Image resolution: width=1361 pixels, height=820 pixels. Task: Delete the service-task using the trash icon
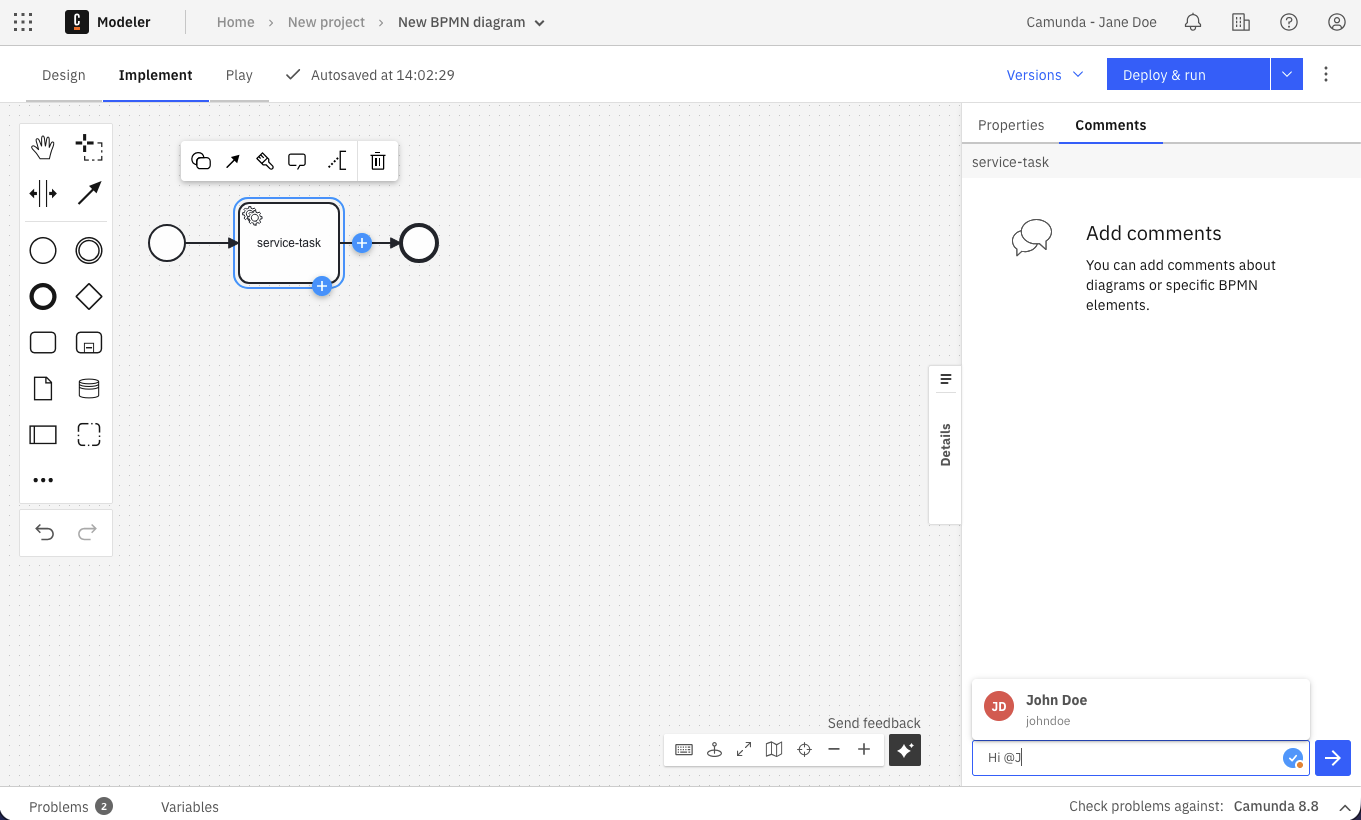point(377,160)
